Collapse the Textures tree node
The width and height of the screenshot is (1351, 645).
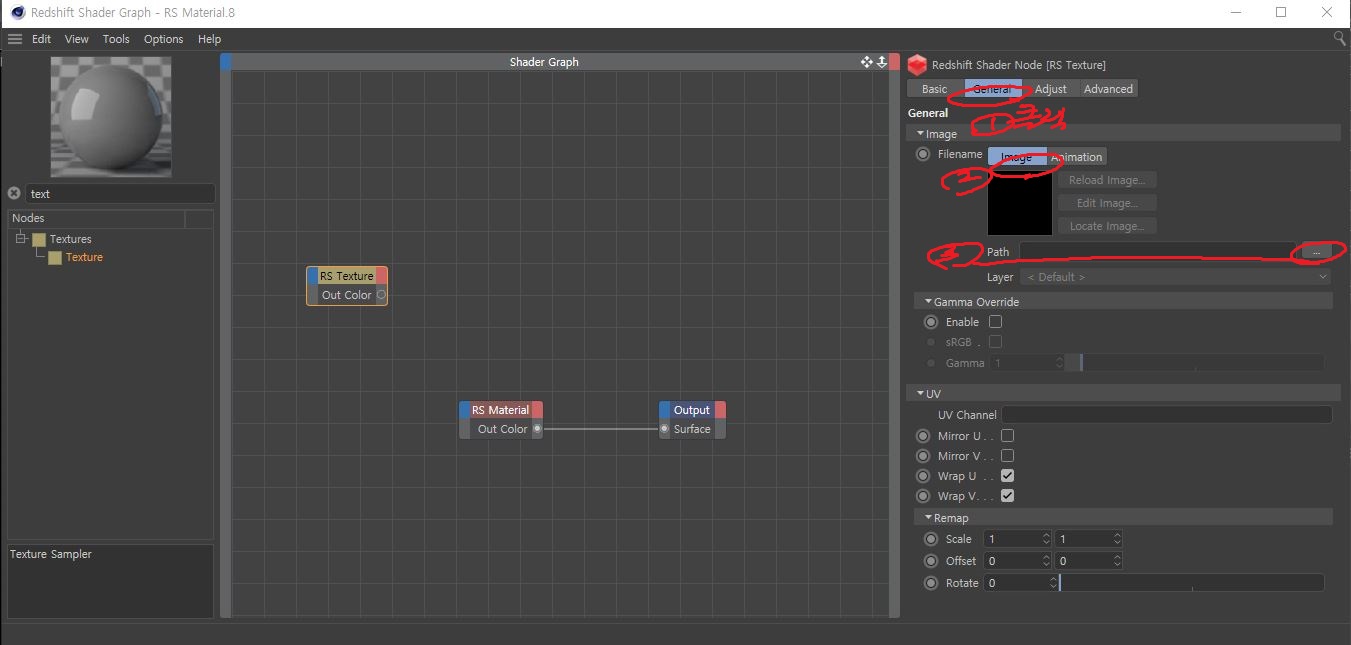point(21,238)
